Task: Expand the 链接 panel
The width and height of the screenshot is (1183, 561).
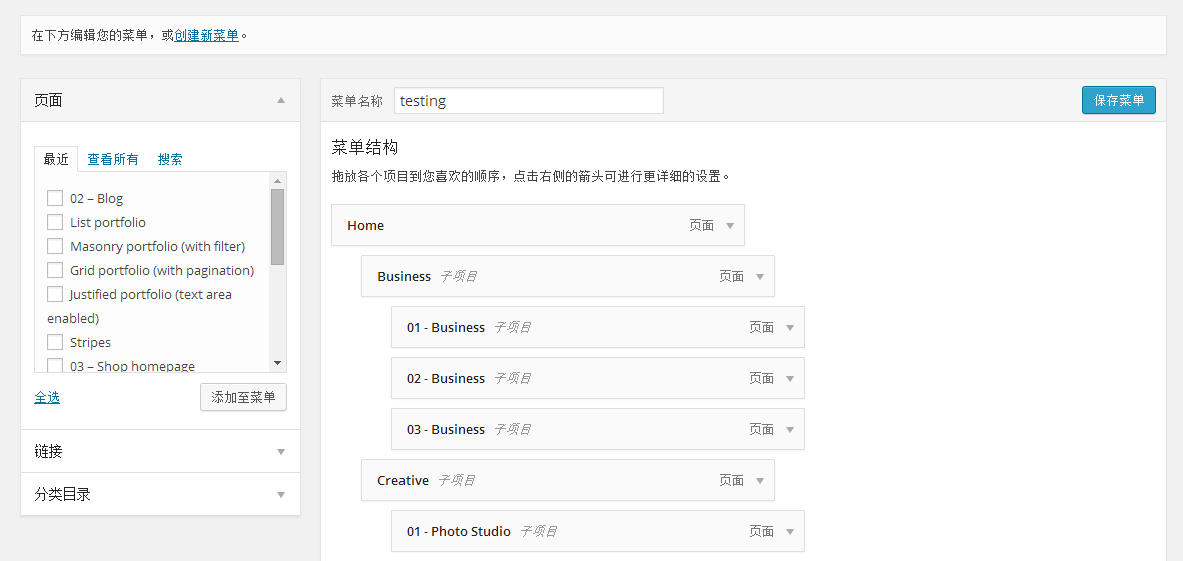Action: coord(281,451)
